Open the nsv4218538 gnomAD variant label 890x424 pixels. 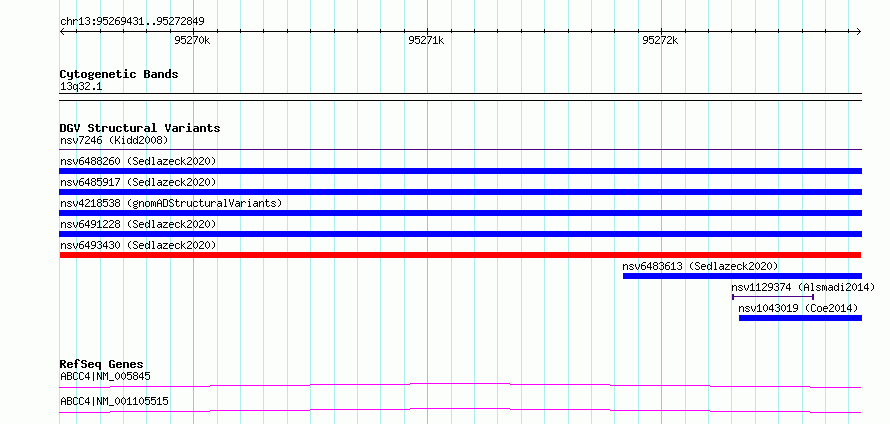(x=171, y=203)
